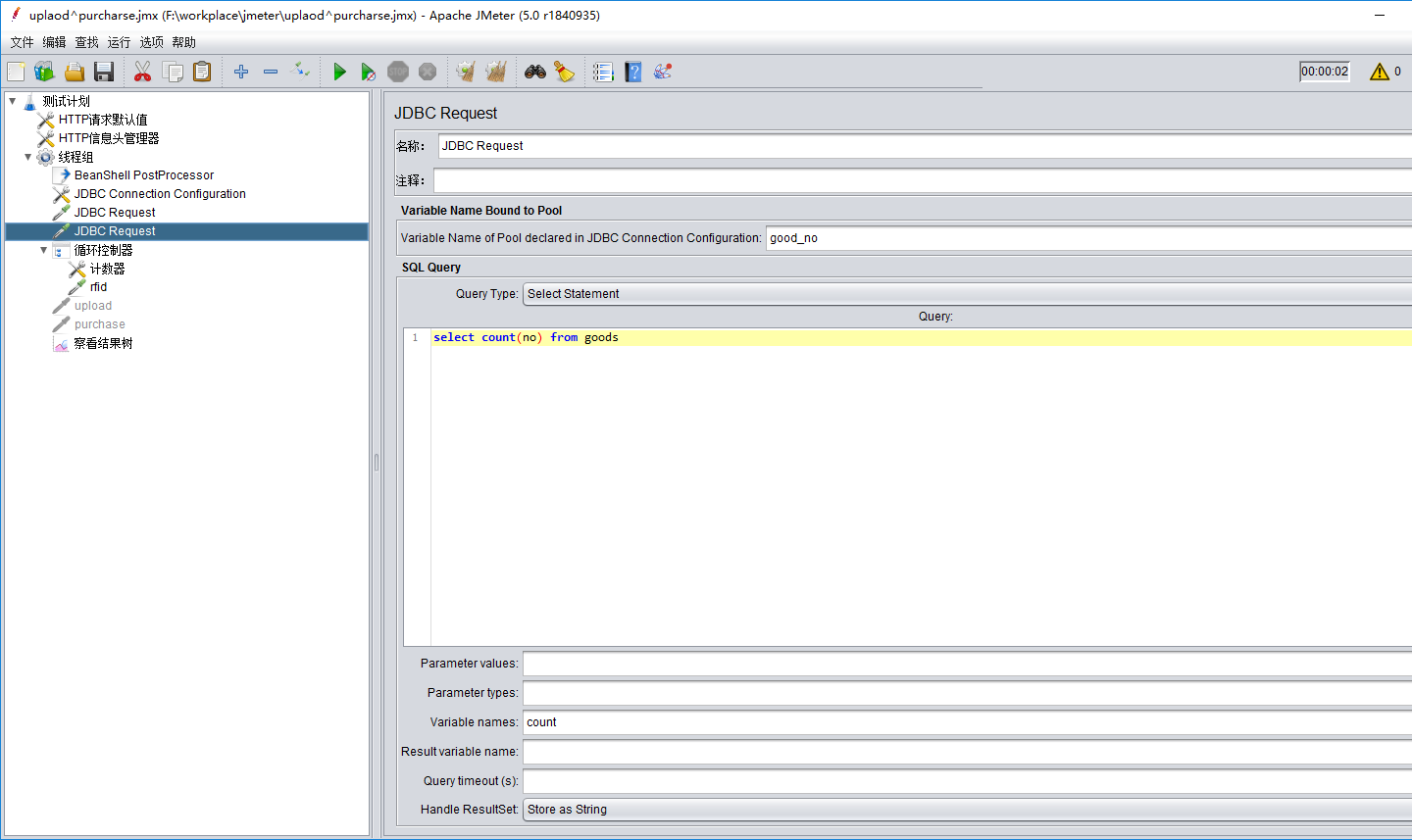Open Search with binoculars icon

click(535, 72)
